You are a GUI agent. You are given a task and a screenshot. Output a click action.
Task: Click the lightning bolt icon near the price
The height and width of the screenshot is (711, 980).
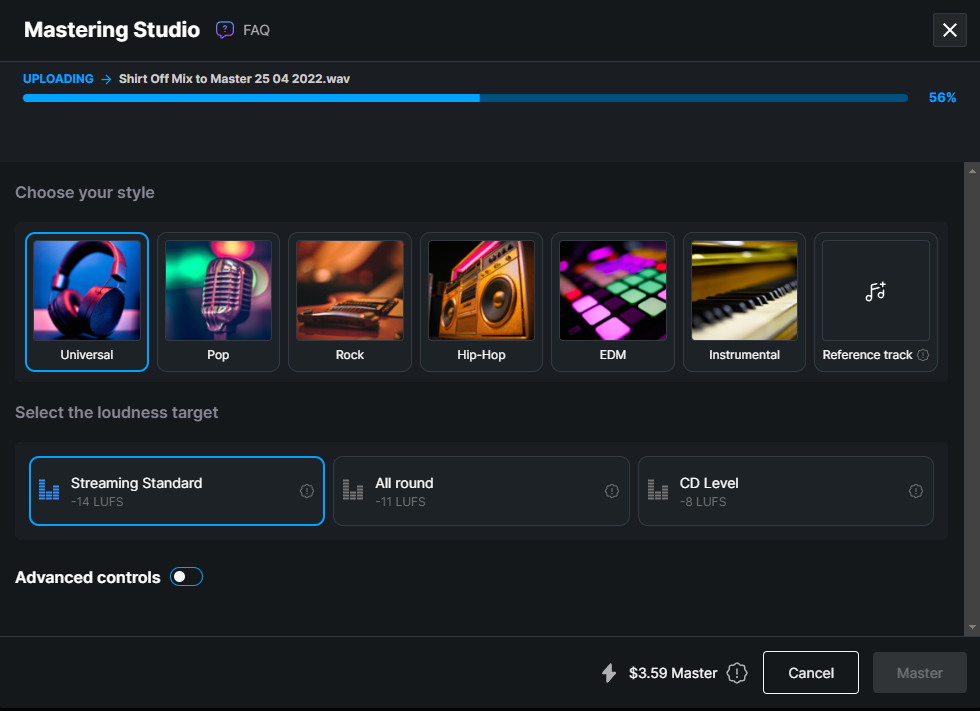coord(609,672)
